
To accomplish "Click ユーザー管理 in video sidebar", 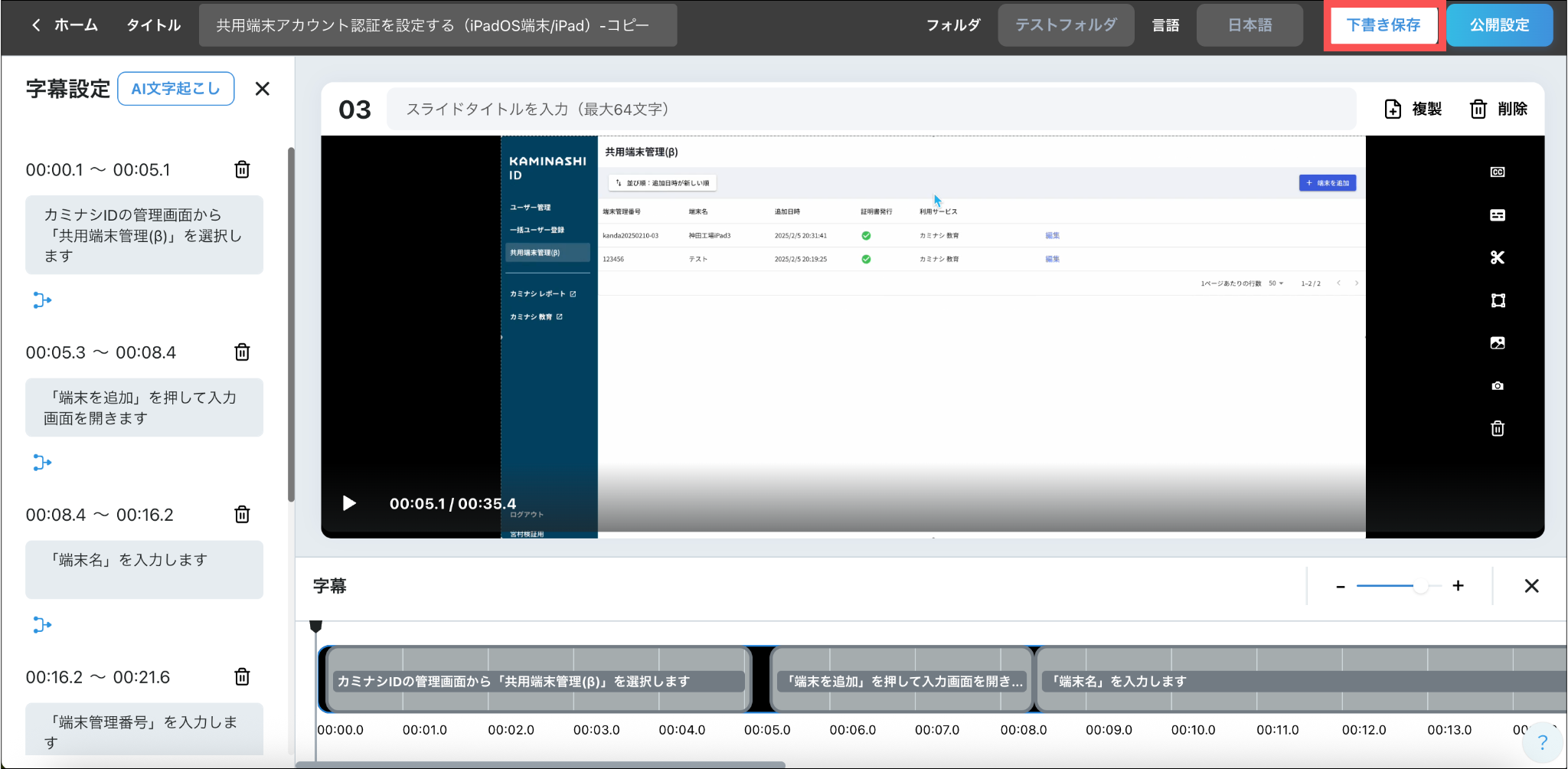I will (x=531, y=208).
